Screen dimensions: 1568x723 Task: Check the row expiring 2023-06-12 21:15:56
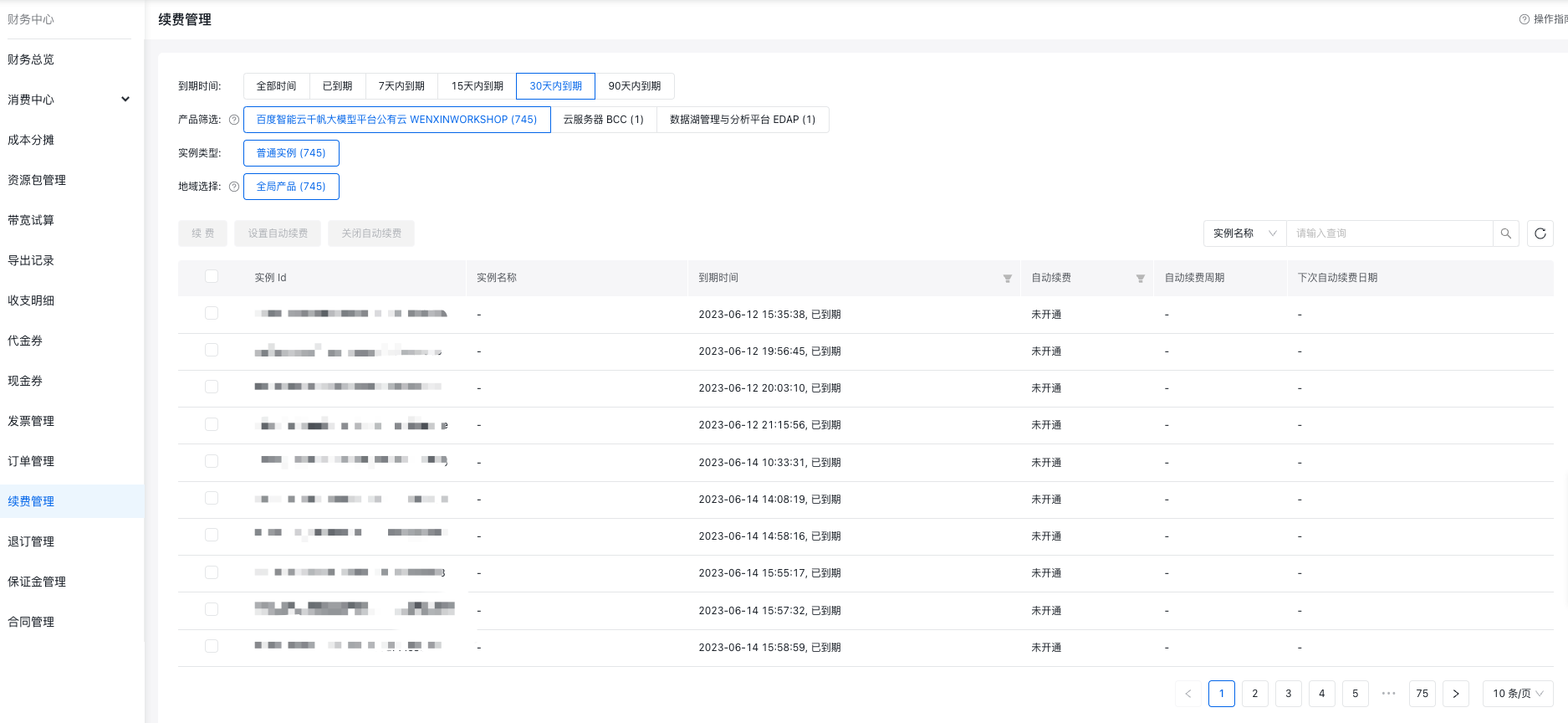212,424
